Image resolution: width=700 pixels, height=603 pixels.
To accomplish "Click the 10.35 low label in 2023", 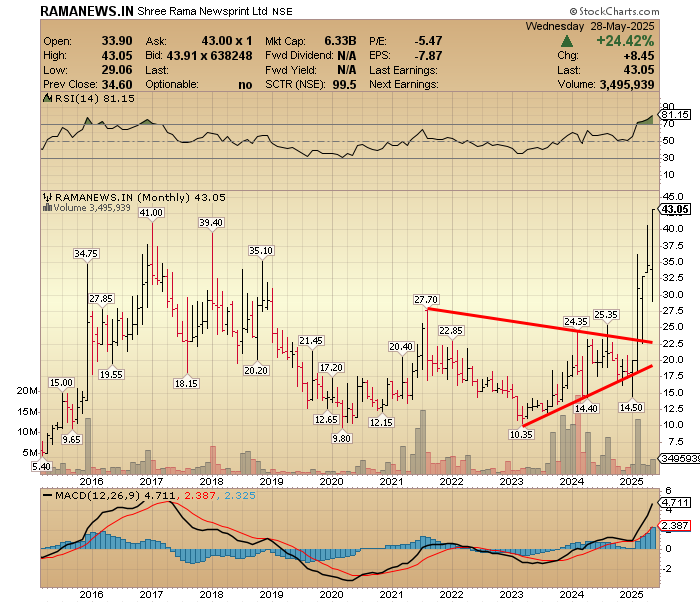I will tap(521, 434).
